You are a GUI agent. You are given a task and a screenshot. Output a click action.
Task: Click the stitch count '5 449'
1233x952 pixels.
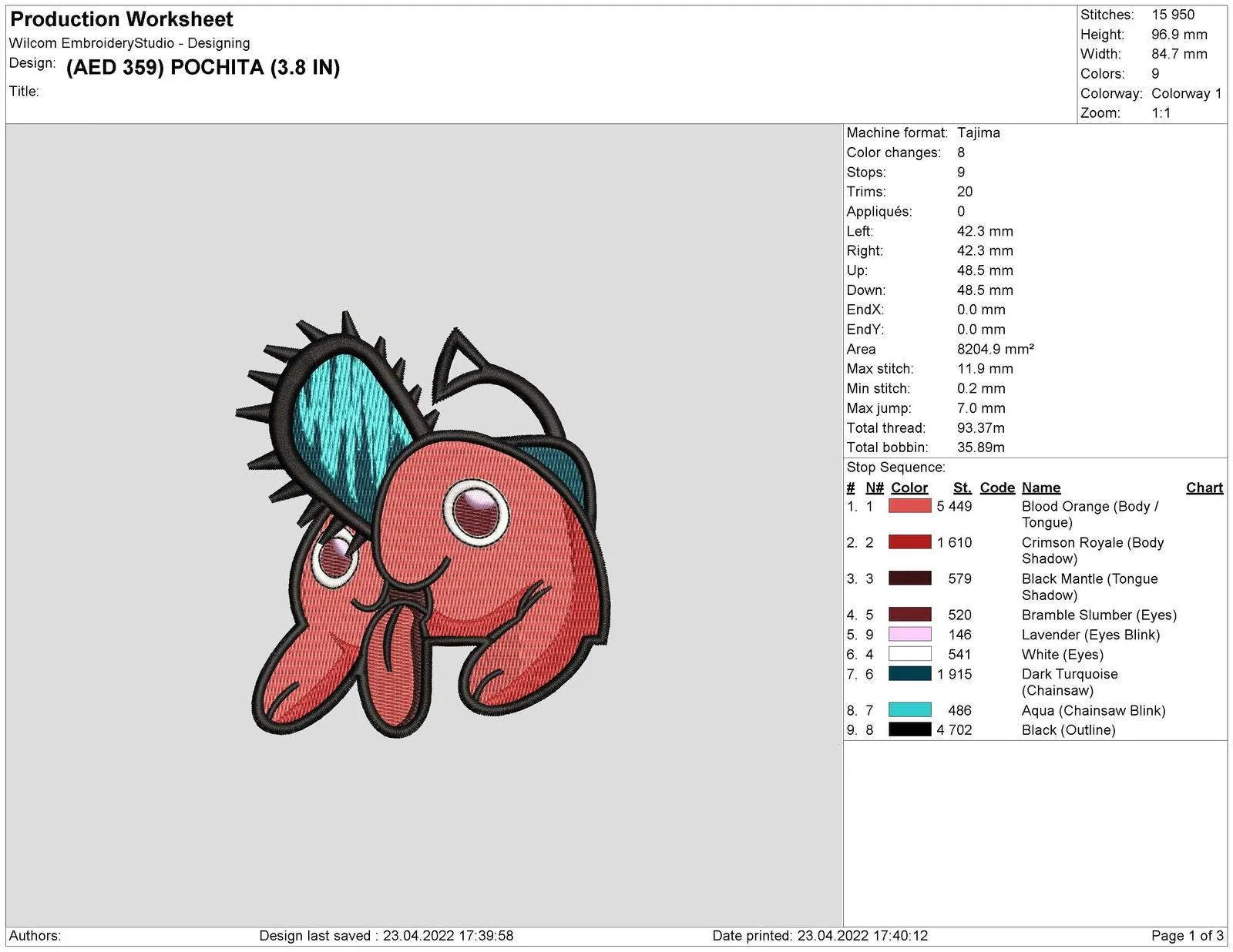(x=954, y=506)
